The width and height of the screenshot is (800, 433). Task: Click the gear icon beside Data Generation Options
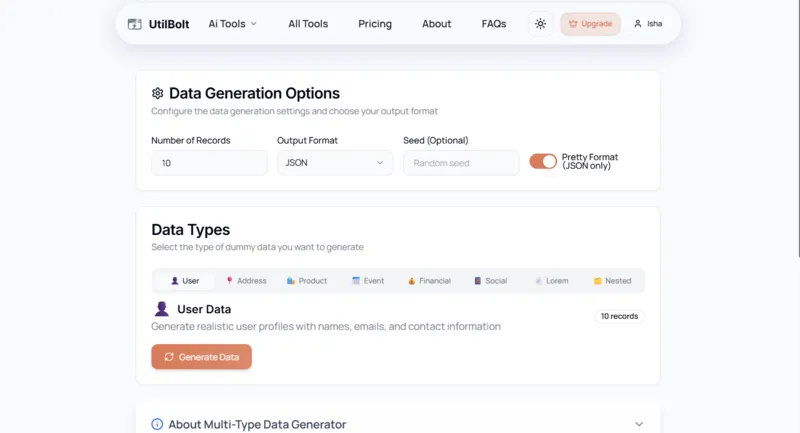(158, 93)
